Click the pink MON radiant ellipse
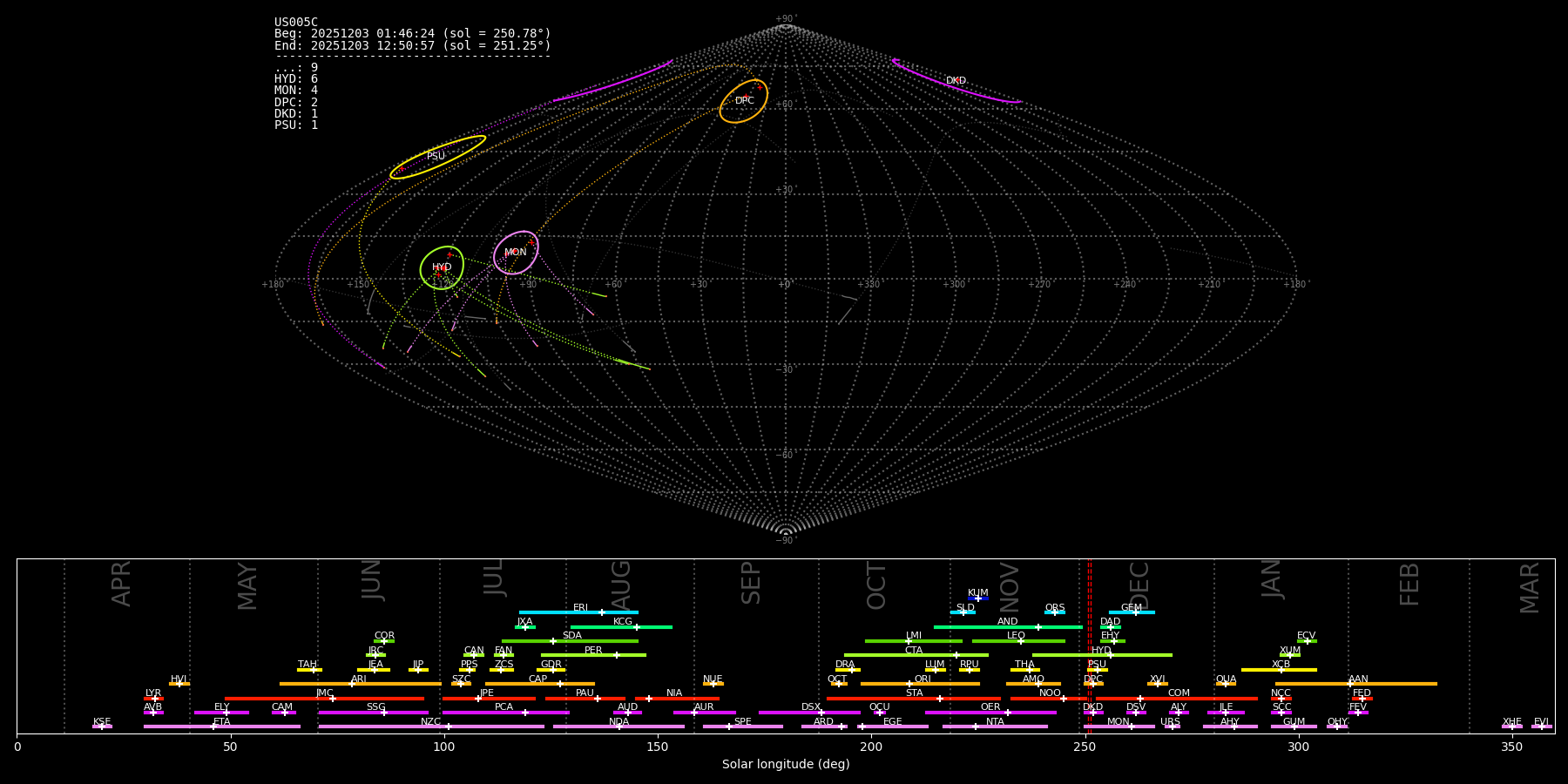This screenshot has height=784, width=1568. (496, 253)
